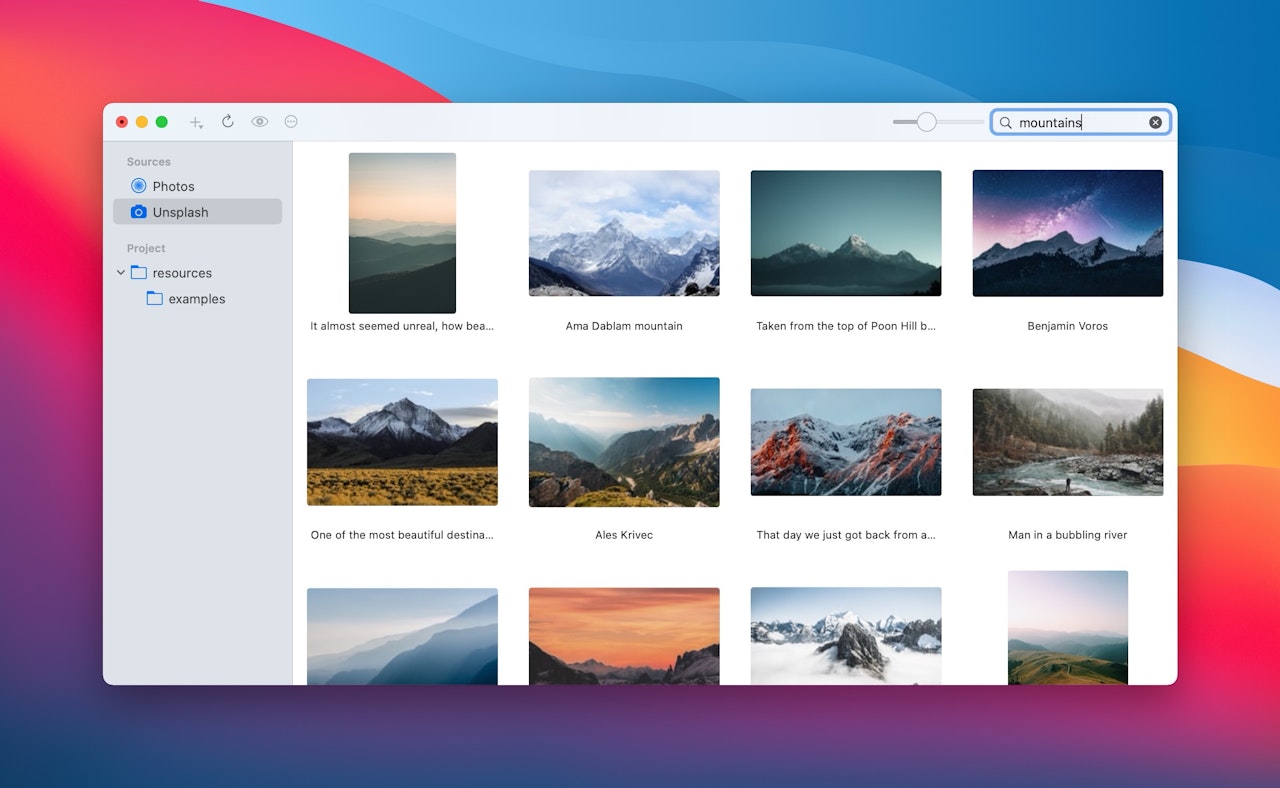Focus the search field containing "mountains"
This screenshot has height=788, width=1280.
pos(1080,122)
